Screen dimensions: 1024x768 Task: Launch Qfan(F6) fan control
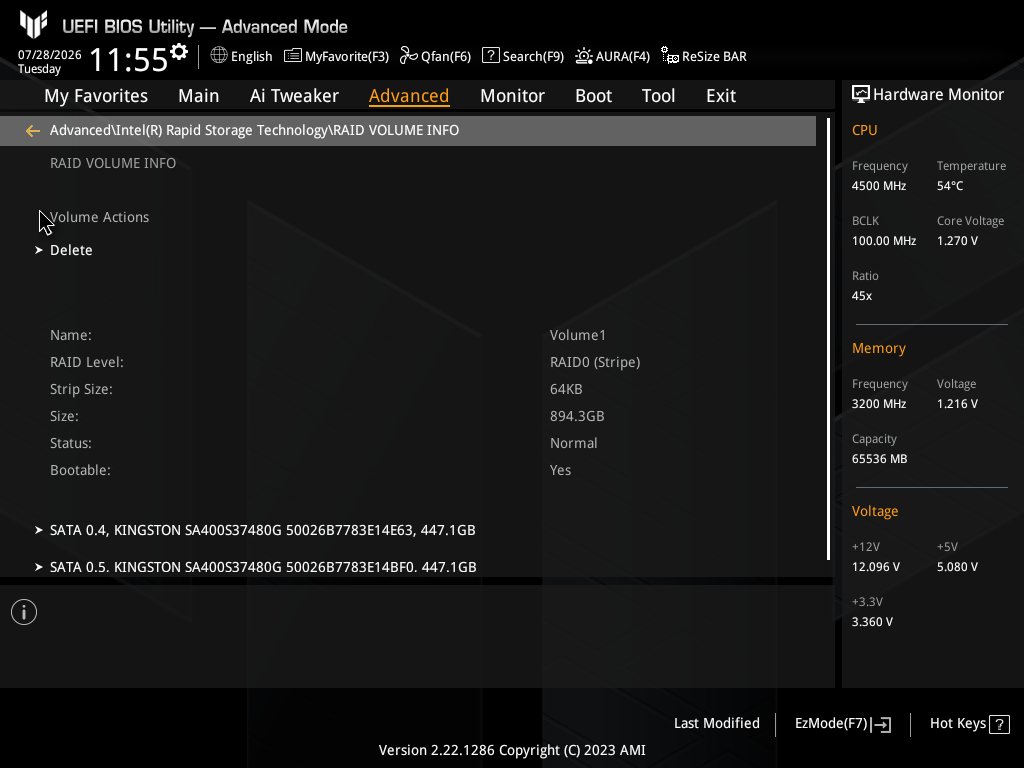click(x=409, y=56)
